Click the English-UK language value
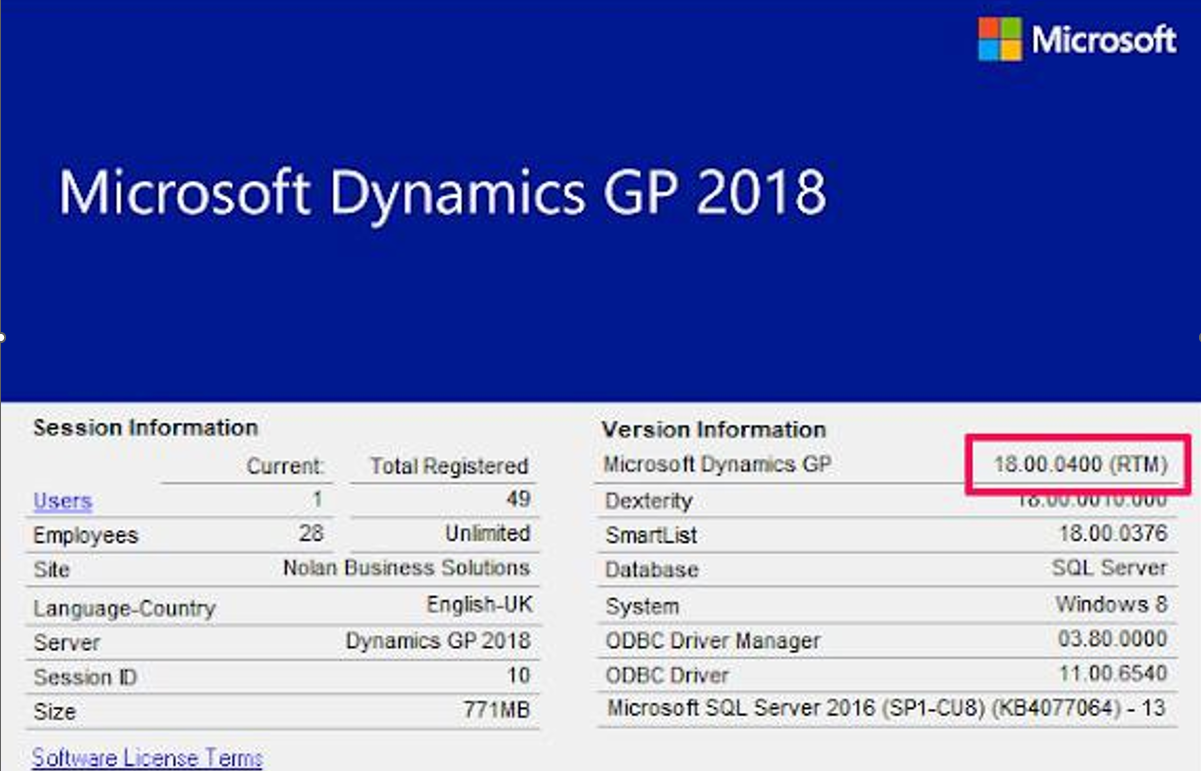1201x771 pixels. [479, 605]
